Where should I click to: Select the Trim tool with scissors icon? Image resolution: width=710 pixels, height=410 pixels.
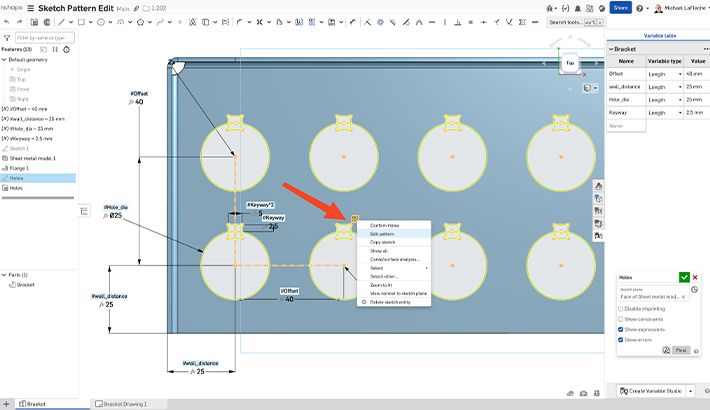tap(259, 22)
